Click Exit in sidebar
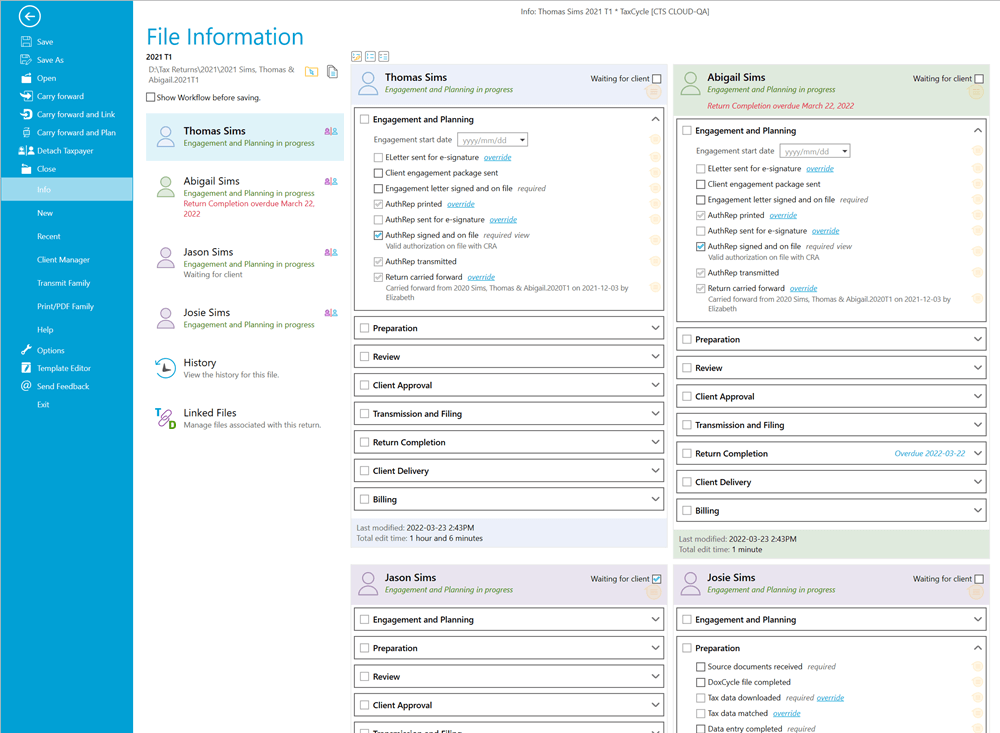The height and width of the screenshot is (733, 1000). tap(43, 404)
